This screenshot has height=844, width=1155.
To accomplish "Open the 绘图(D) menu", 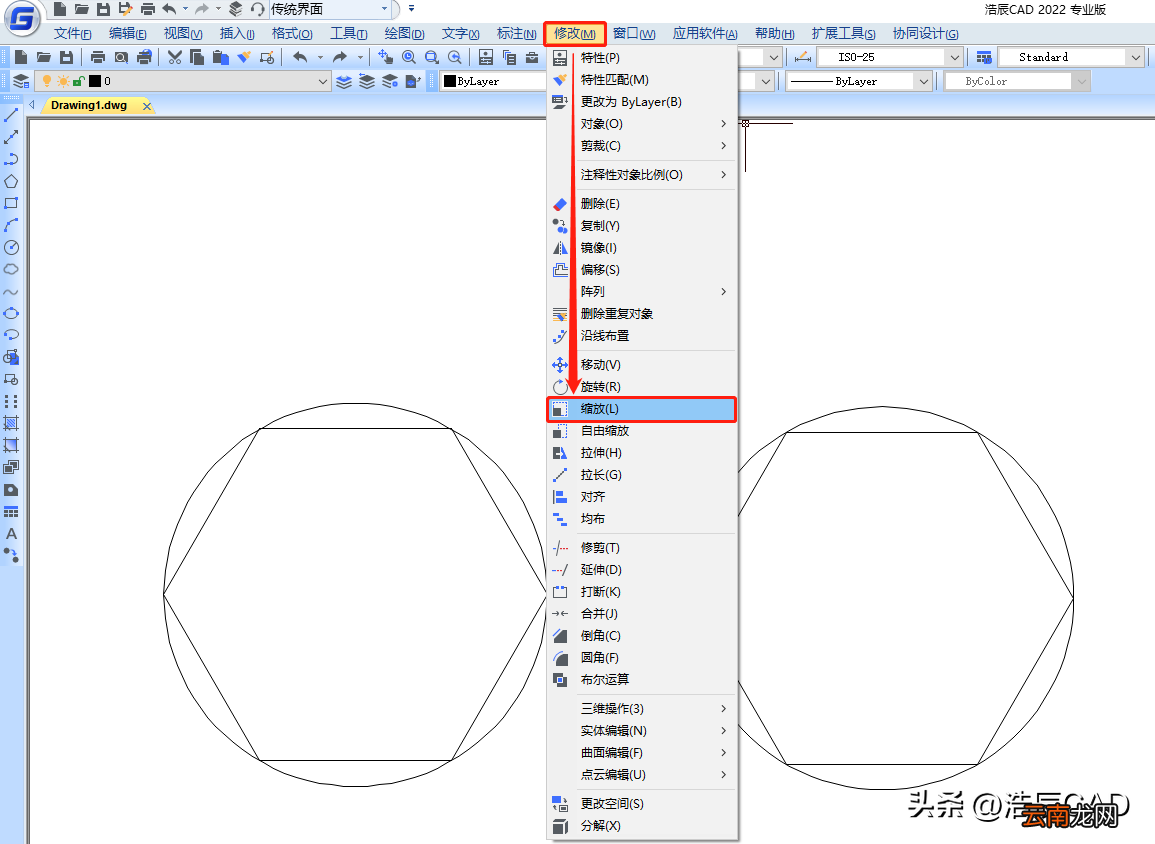I will click(x=404, y=34).
